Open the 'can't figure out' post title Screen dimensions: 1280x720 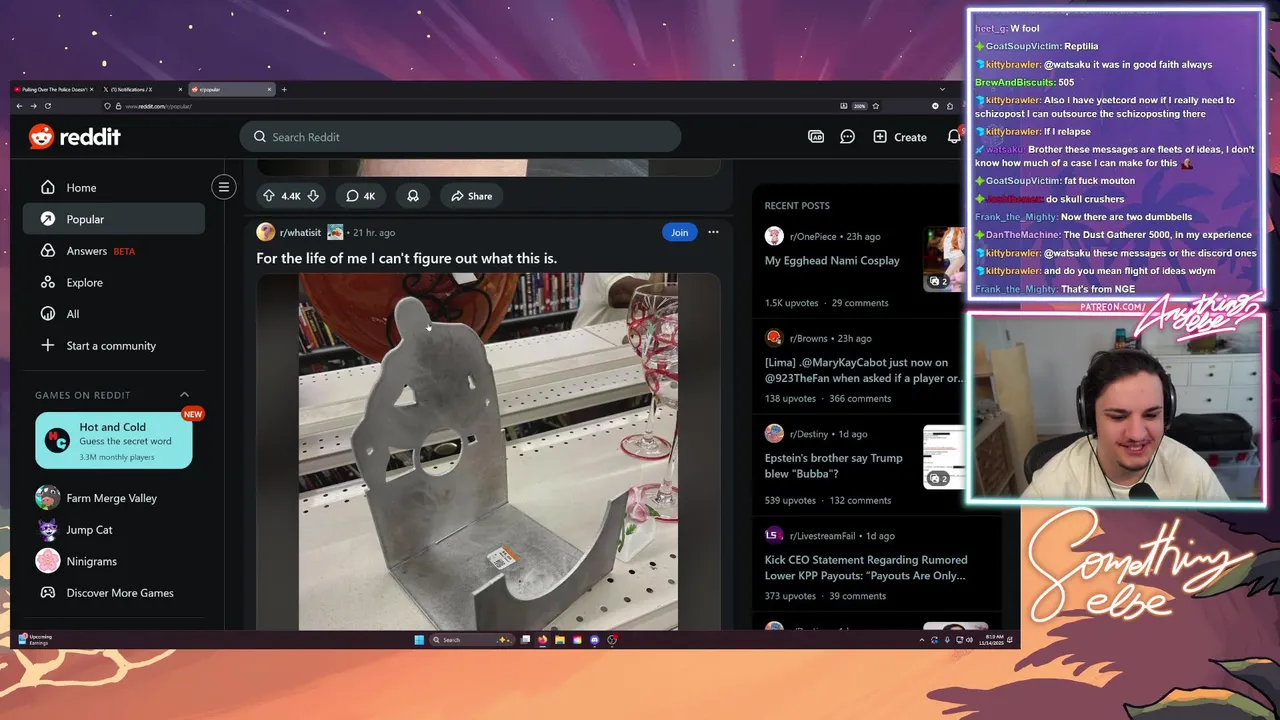coord(407,258)
